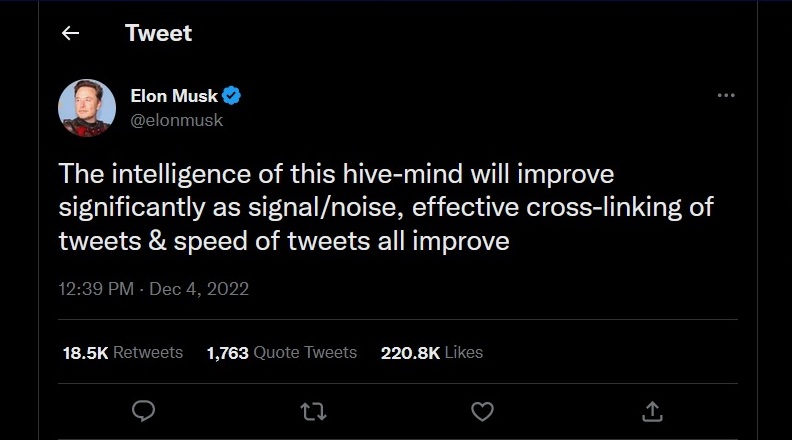Click the tweet's last line of text
Viewport: 792px width, 440px height.
click(284, 241)
